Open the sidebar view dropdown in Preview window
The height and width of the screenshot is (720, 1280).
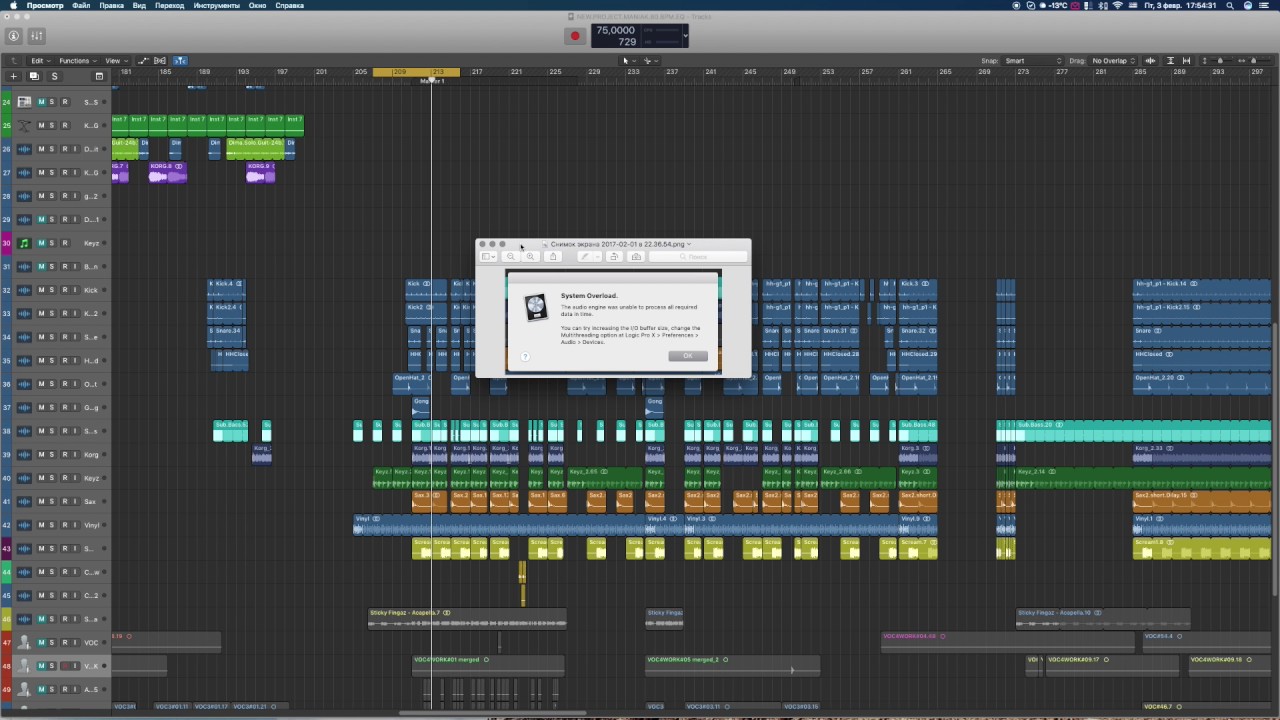pos(488,257)
